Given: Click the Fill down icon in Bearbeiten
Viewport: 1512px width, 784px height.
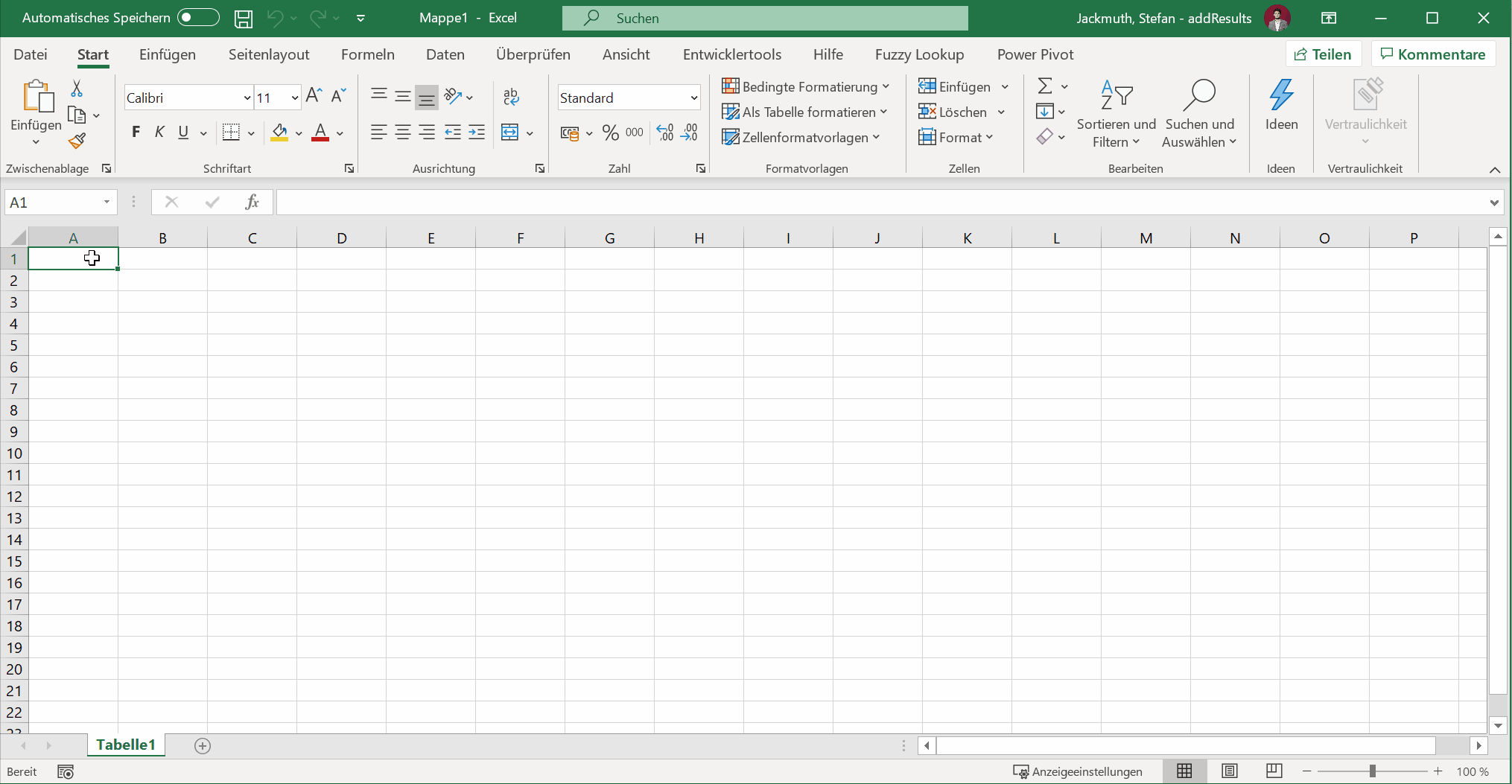Looking at the screenshot, I should [x=1044, y=112].
